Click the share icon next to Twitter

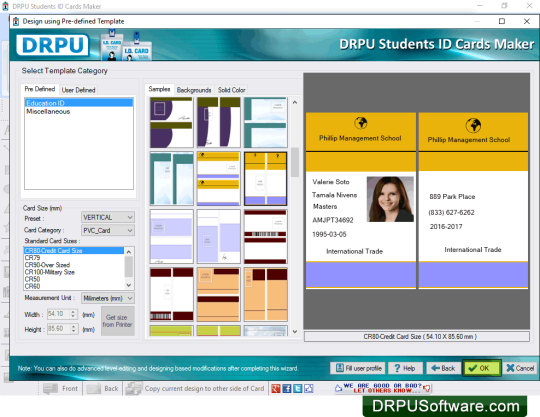point(309,388)
